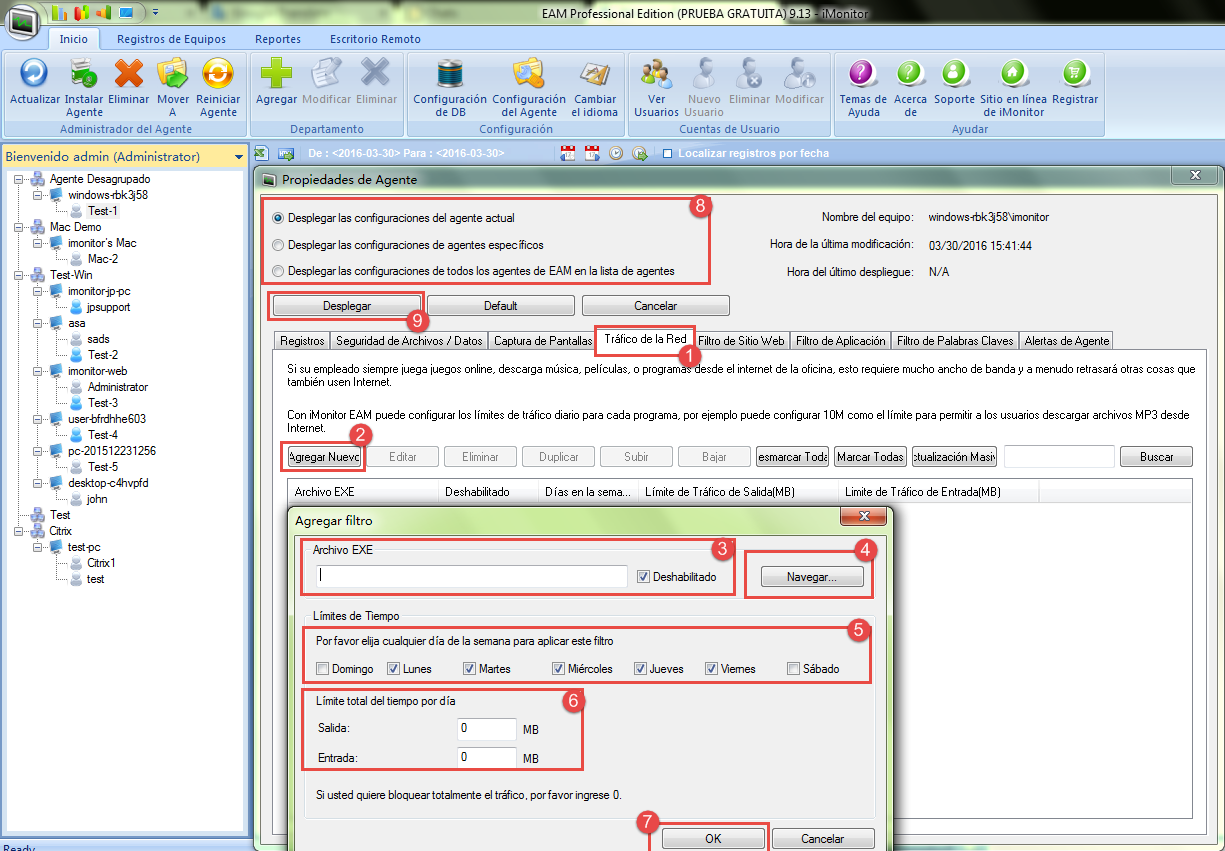Click the clock icon in date bar
The height and width of the screenshot is (851, 1225).
[x=616, y=153]
